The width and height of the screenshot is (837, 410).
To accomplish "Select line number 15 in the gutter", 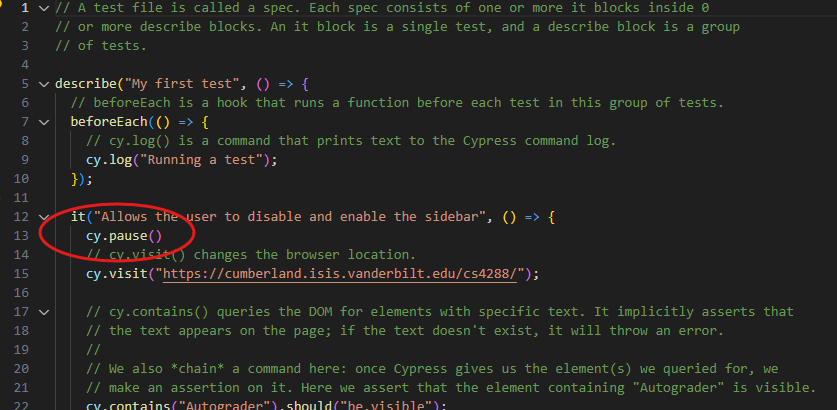I will (x=18, y=274).
